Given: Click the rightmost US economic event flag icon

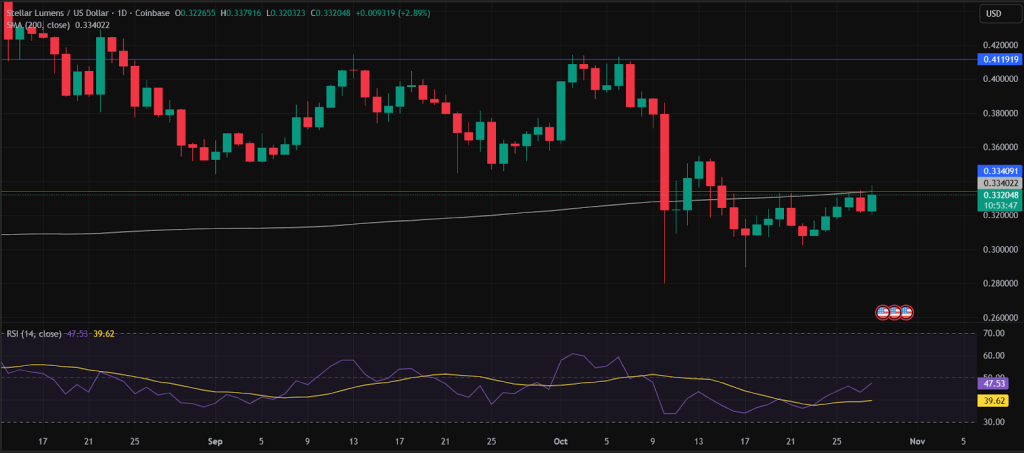Looking at the screenshot, I should [x=906, y=312].
